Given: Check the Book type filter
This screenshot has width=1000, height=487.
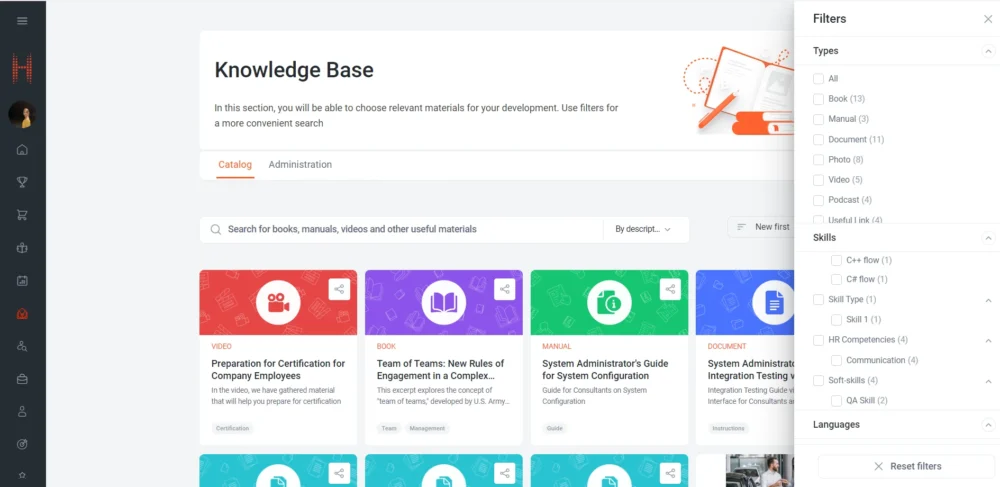Looking at the screenshot, I should [x=819, y=99].
